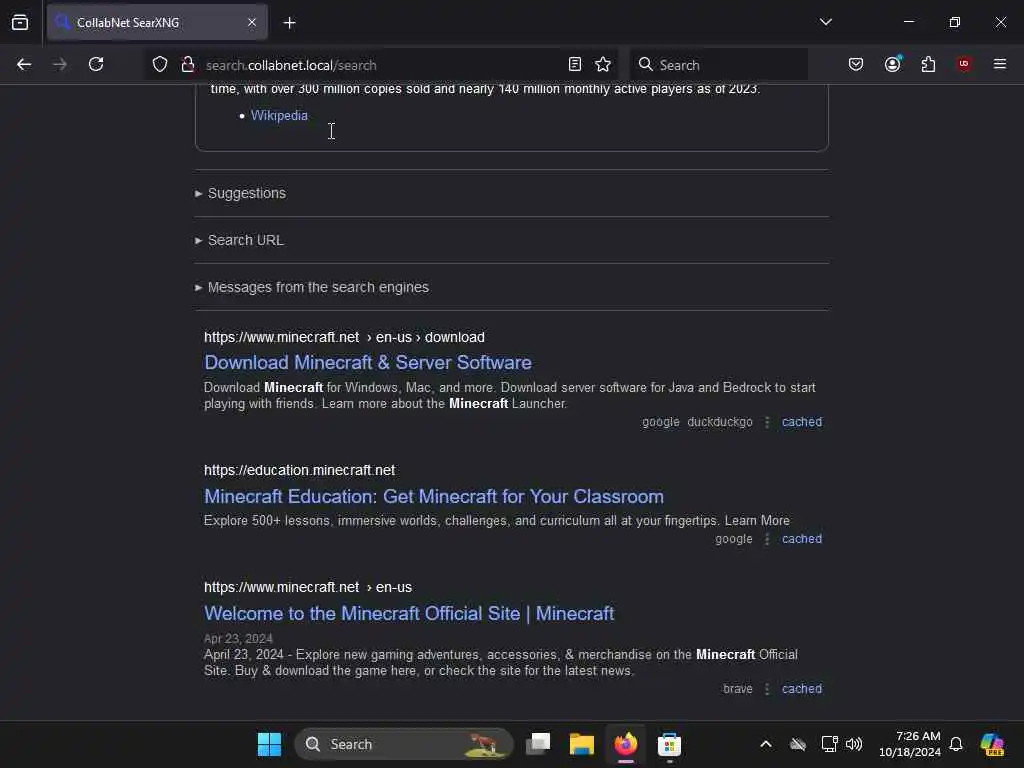Open the tracking protection shield icon
Image resolution: width=1024 pixels, height=768 pixels.
[x=160, y=64]
